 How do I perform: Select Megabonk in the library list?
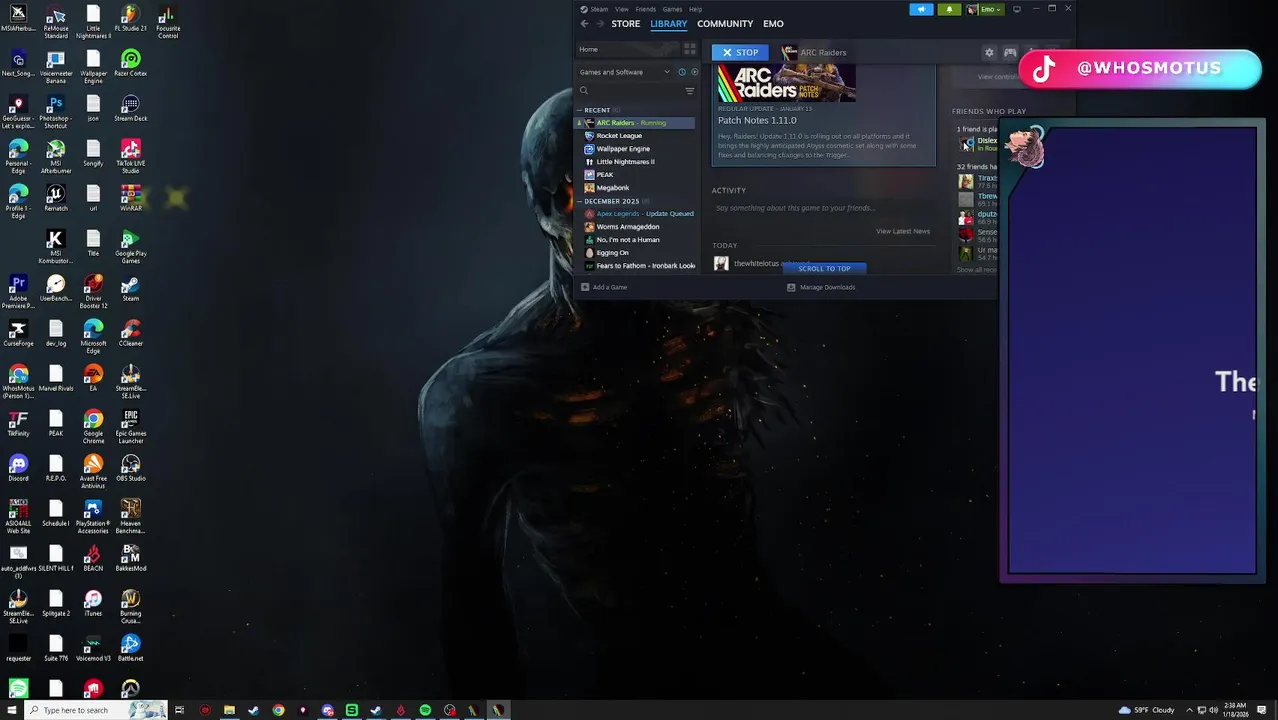[x=635, y=188]
